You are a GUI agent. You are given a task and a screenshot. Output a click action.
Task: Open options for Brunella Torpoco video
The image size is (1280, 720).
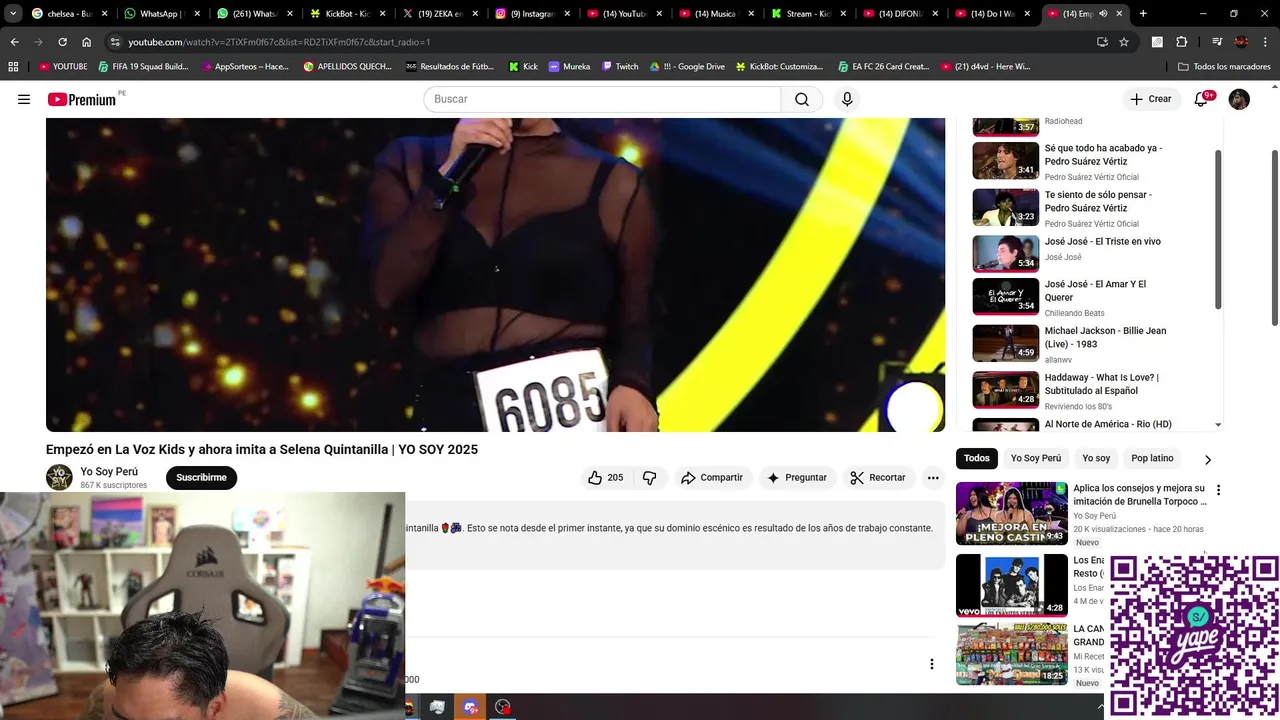[1218, 490]
